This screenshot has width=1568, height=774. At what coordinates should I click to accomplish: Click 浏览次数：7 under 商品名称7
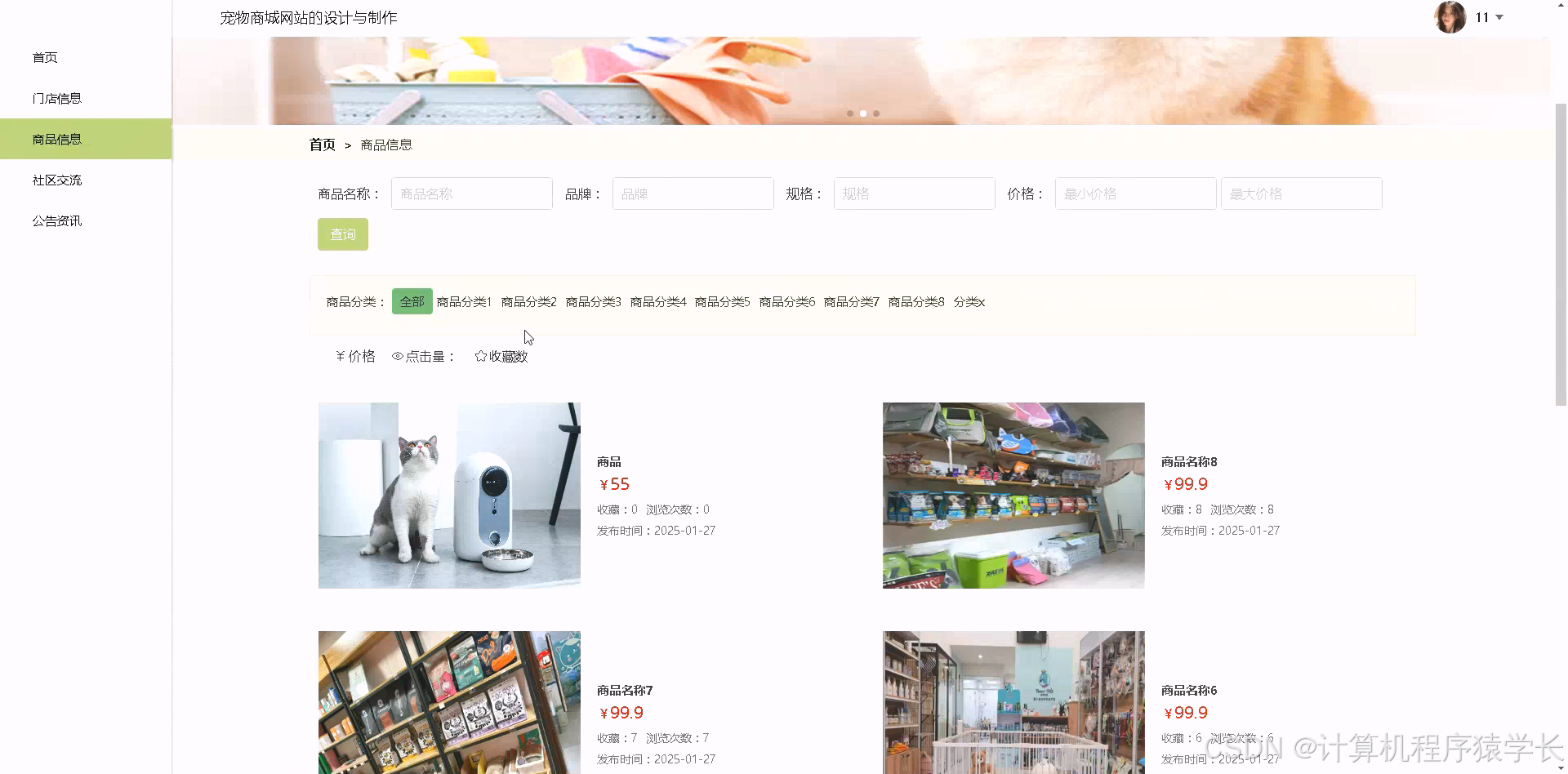coord(678,737)
